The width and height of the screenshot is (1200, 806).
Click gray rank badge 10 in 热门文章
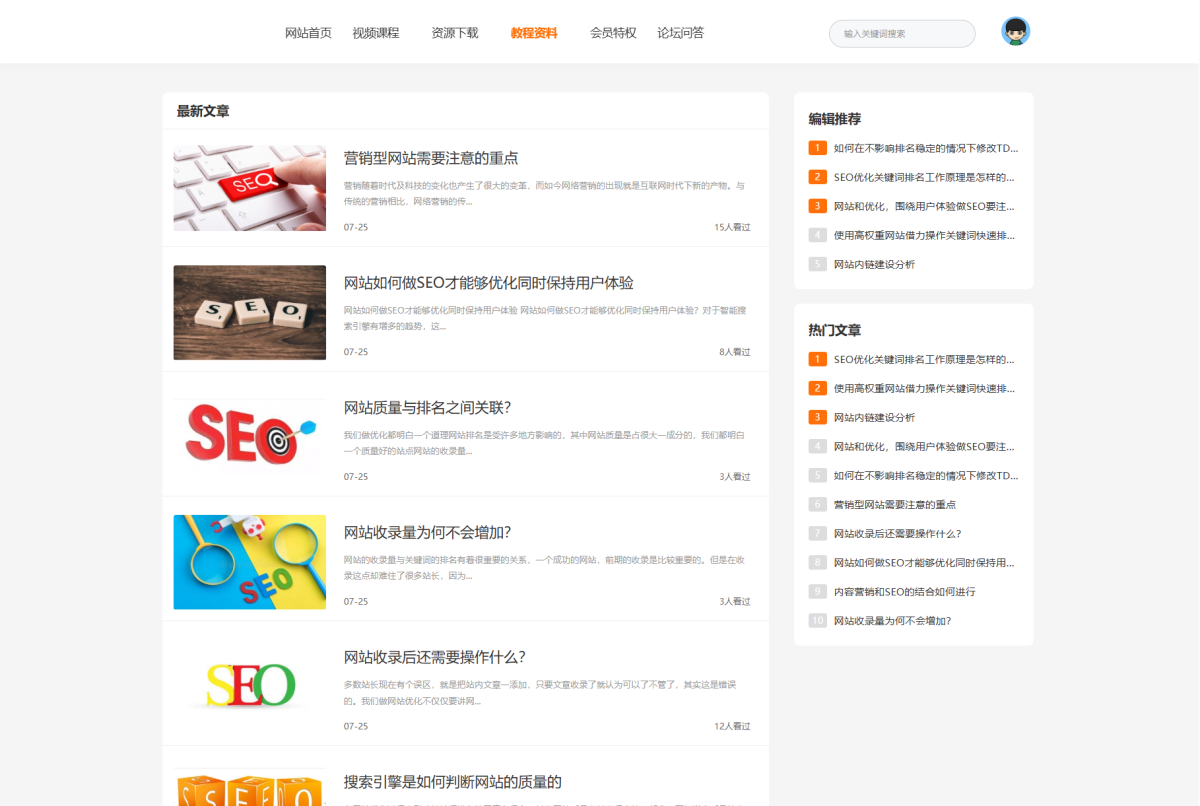(x=818, y=620)
